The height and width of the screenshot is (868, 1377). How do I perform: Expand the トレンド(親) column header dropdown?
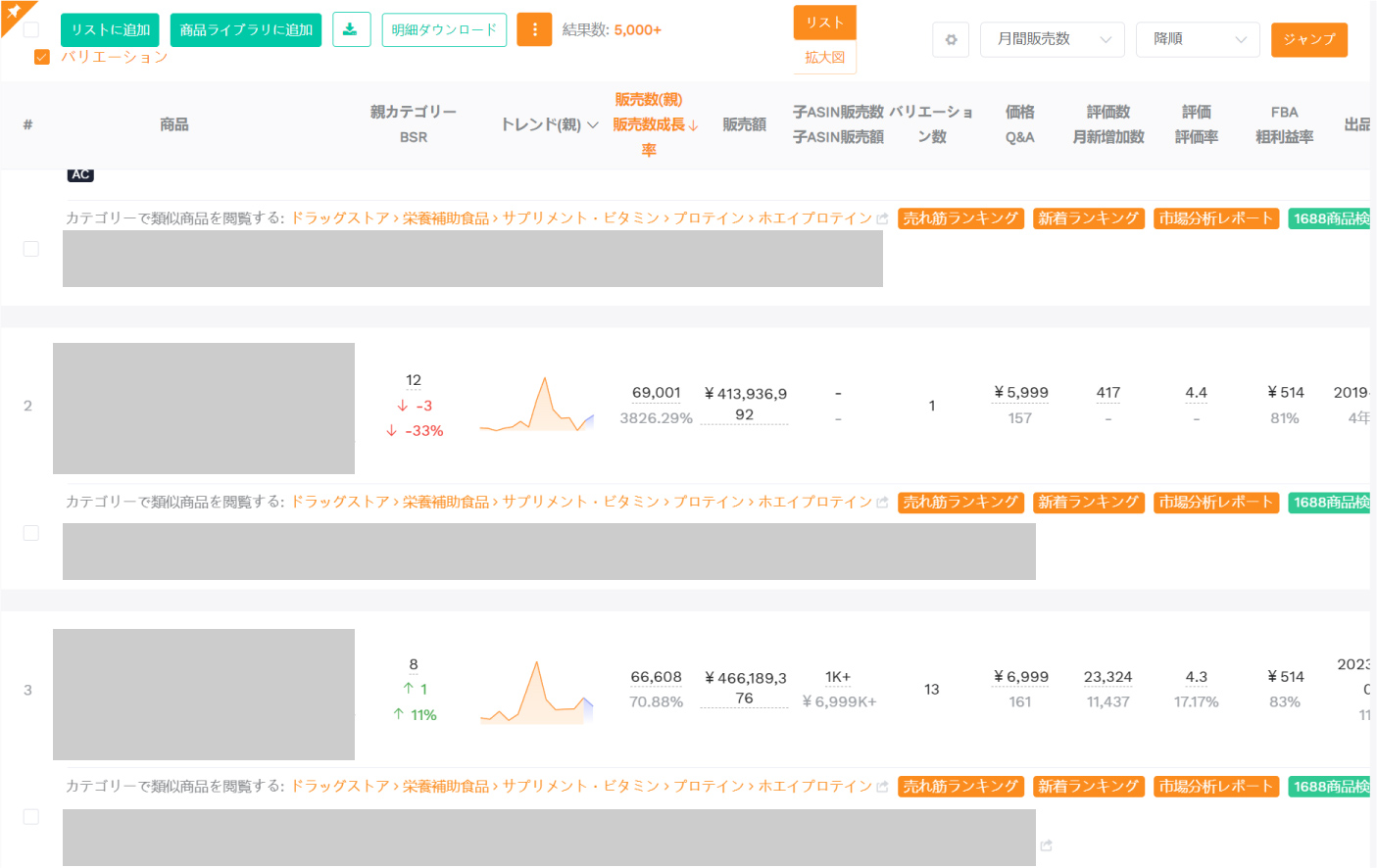point(592,125)
